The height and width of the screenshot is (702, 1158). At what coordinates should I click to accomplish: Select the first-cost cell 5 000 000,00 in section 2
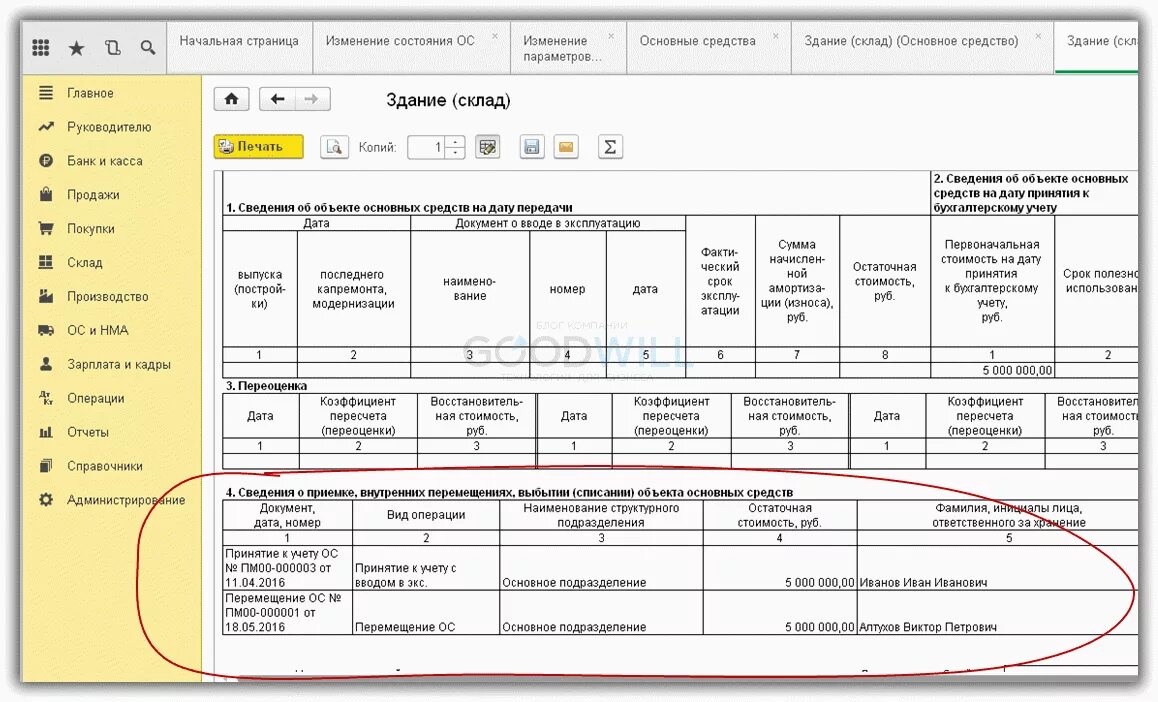coord(993,370)
